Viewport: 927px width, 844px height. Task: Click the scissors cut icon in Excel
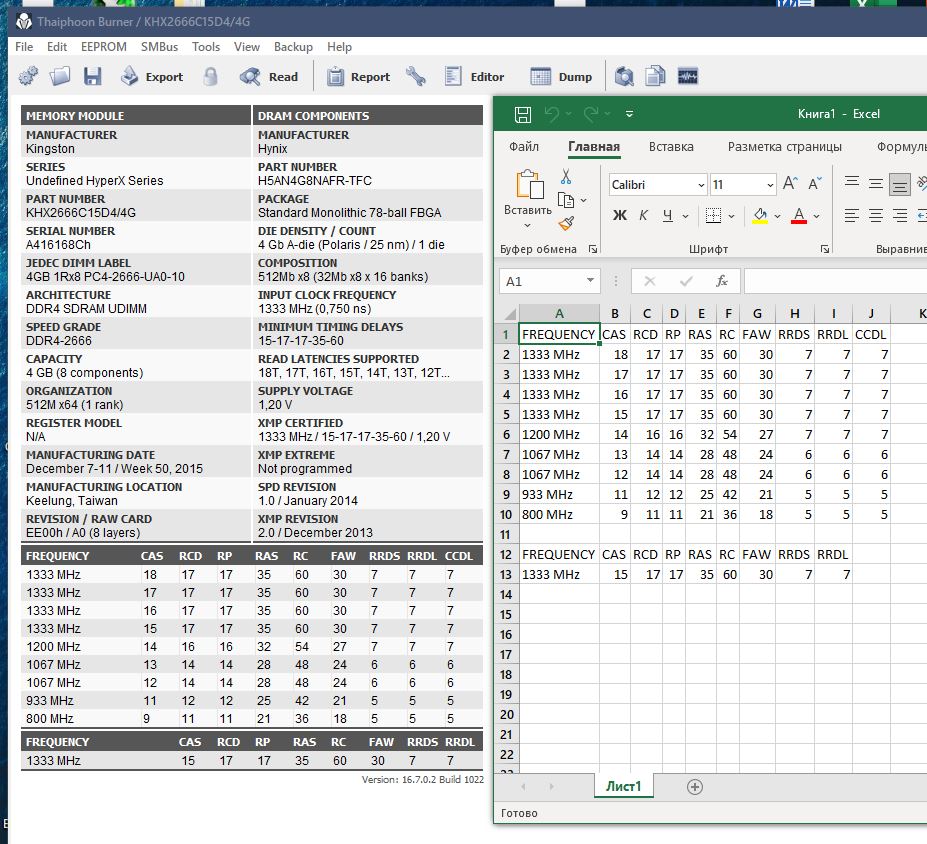pyautogui.click(x=566, y=176)
